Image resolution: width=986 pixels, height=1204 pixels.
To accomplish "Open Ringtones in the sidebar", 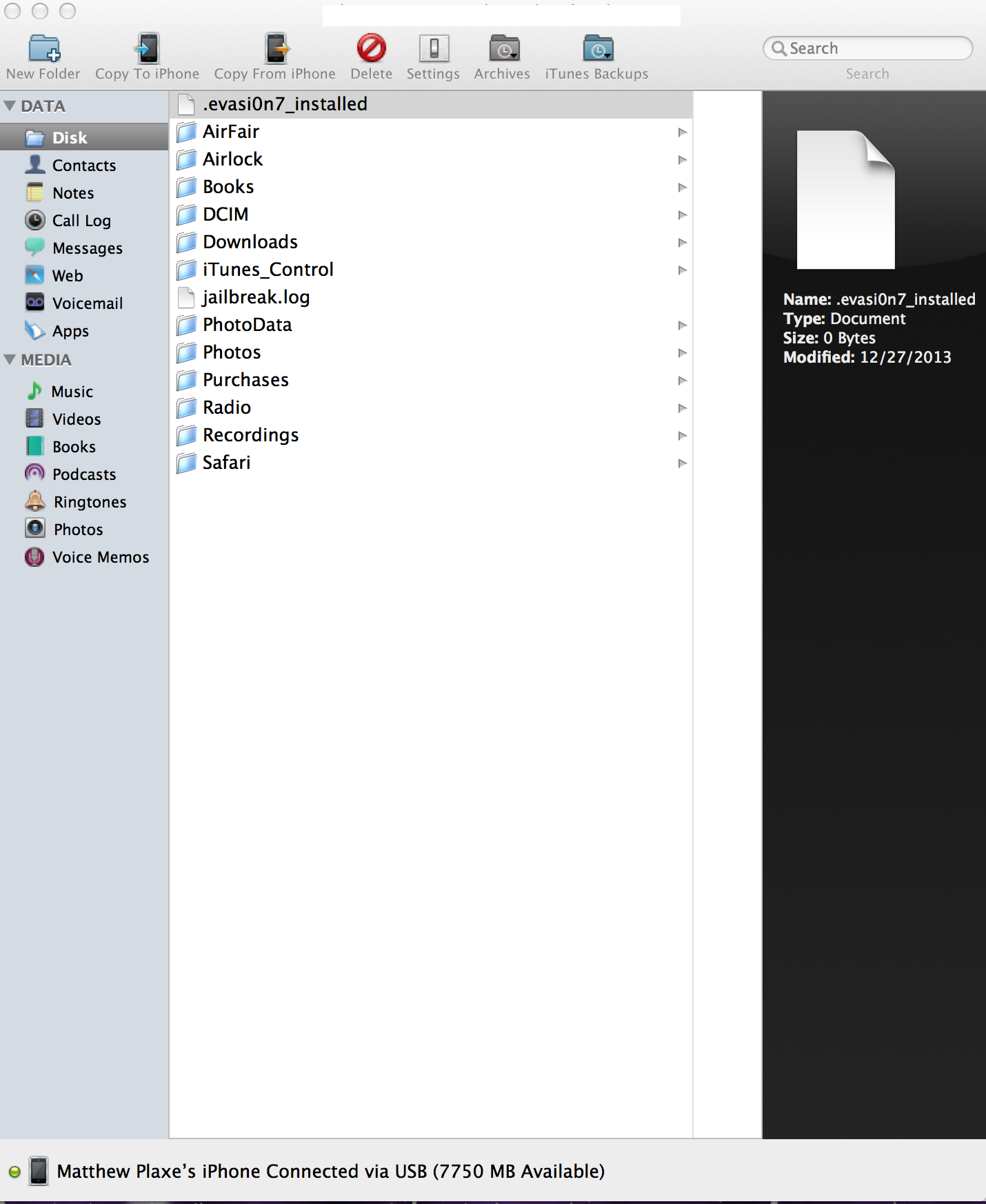I will [x=84, y=501].
